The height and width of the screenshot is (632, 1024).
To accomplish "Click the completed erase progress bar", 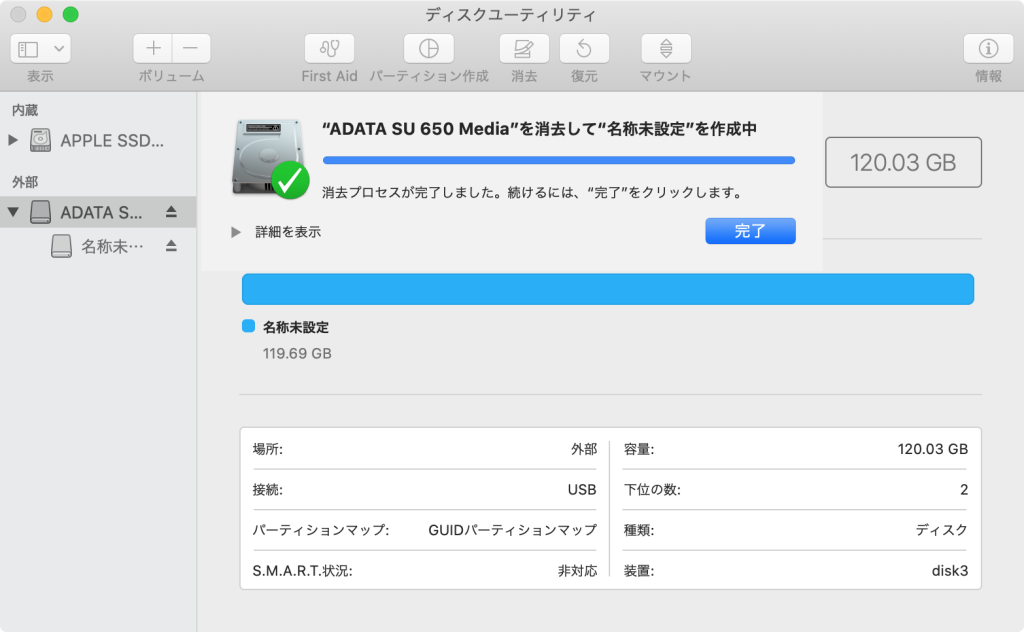I will click(558, 160).
